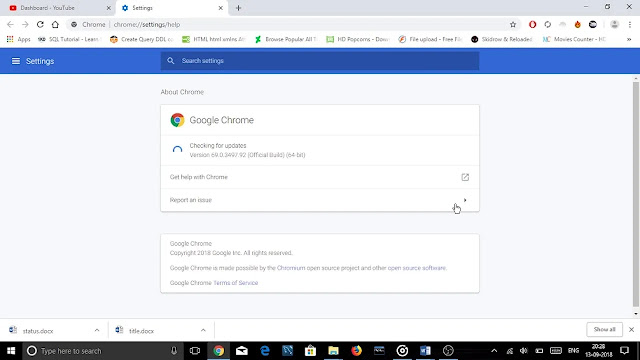The image size is (640, 360).
Task: Open File Explorer from taskbar
Action: click(x=333, y=351)
